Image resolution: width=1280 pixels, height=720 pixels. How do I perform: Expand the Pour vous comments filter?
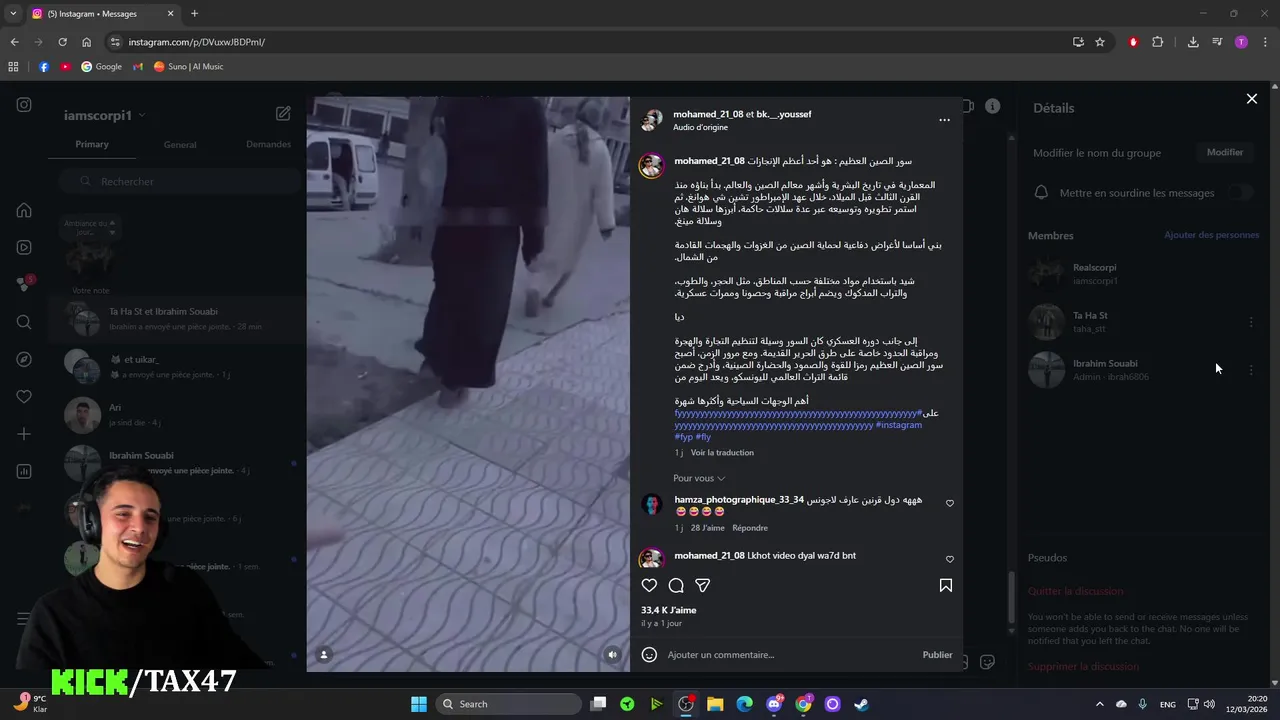click(699, 478)
